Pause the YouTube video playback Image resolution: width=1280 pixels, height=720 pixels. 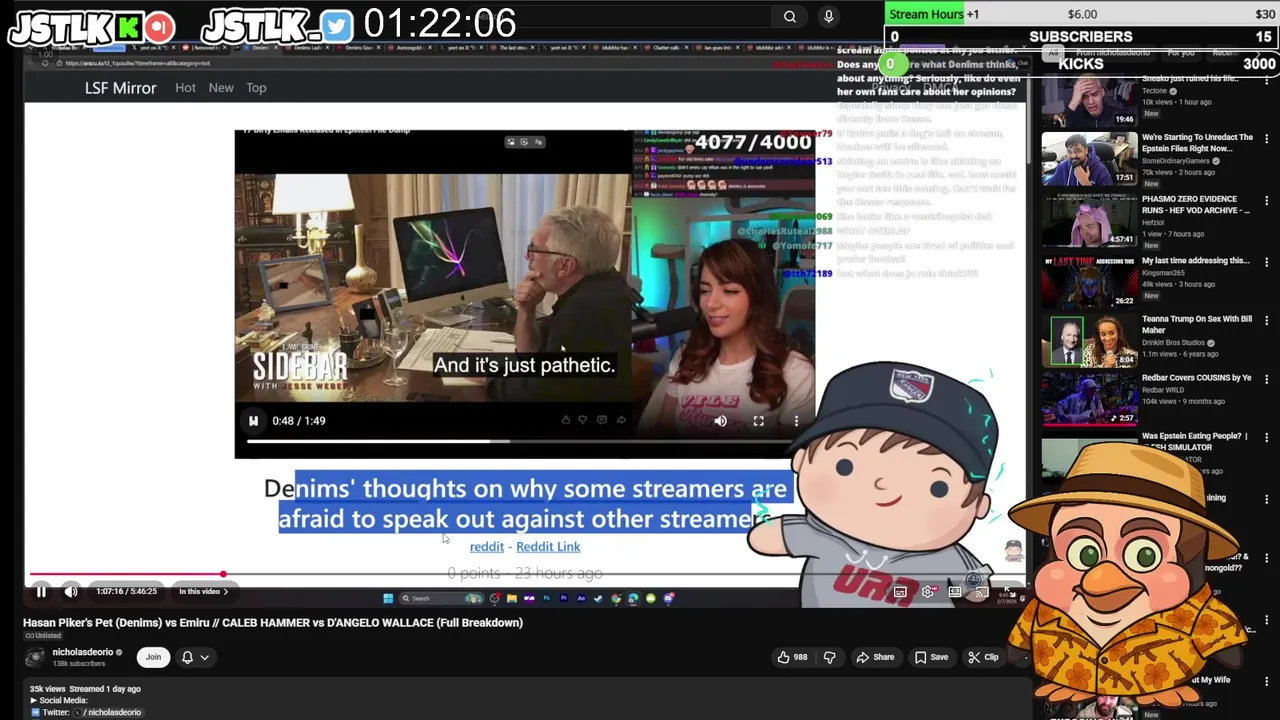pyautogui.click(x=41, y=592)
